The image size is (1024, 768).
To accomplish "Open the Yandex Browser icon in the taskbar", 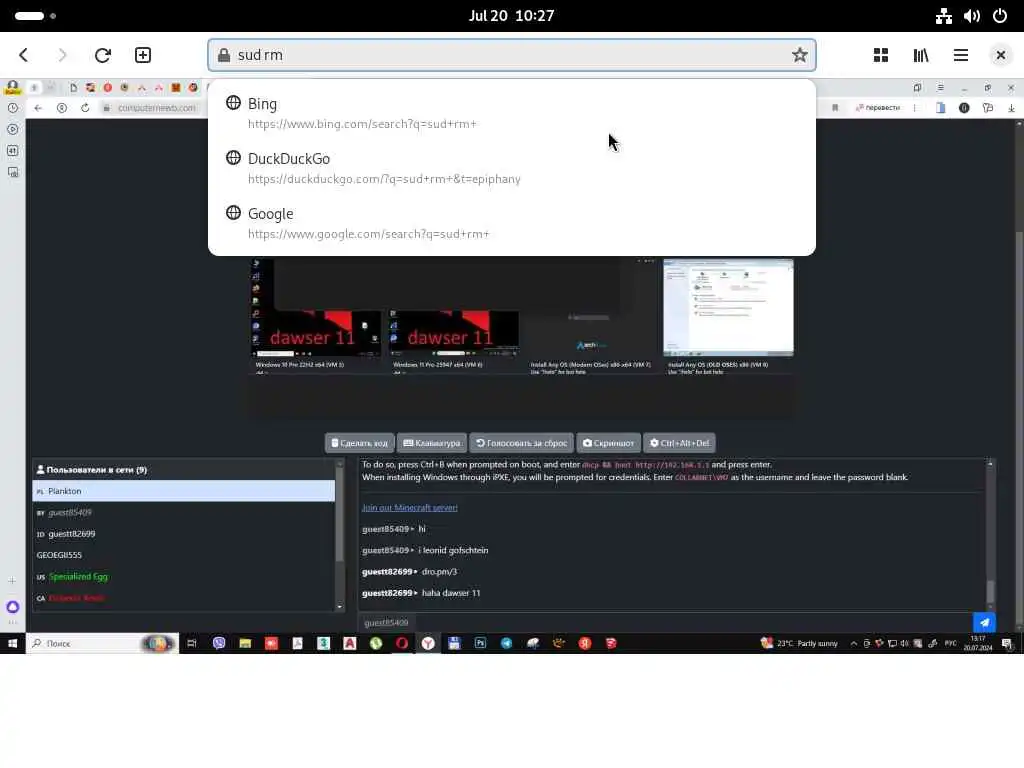I will click(428, 643).
